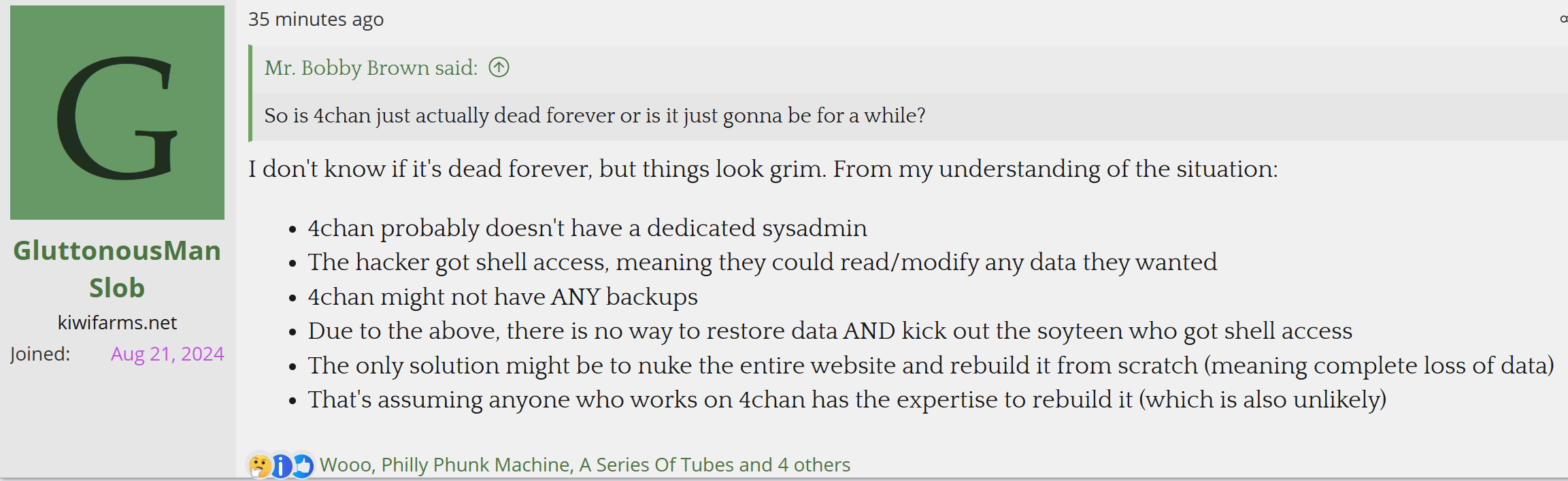Click the "things look grim" opening sentence
1568x481 pixels.
pyautogui.click(x=763, y=169)
